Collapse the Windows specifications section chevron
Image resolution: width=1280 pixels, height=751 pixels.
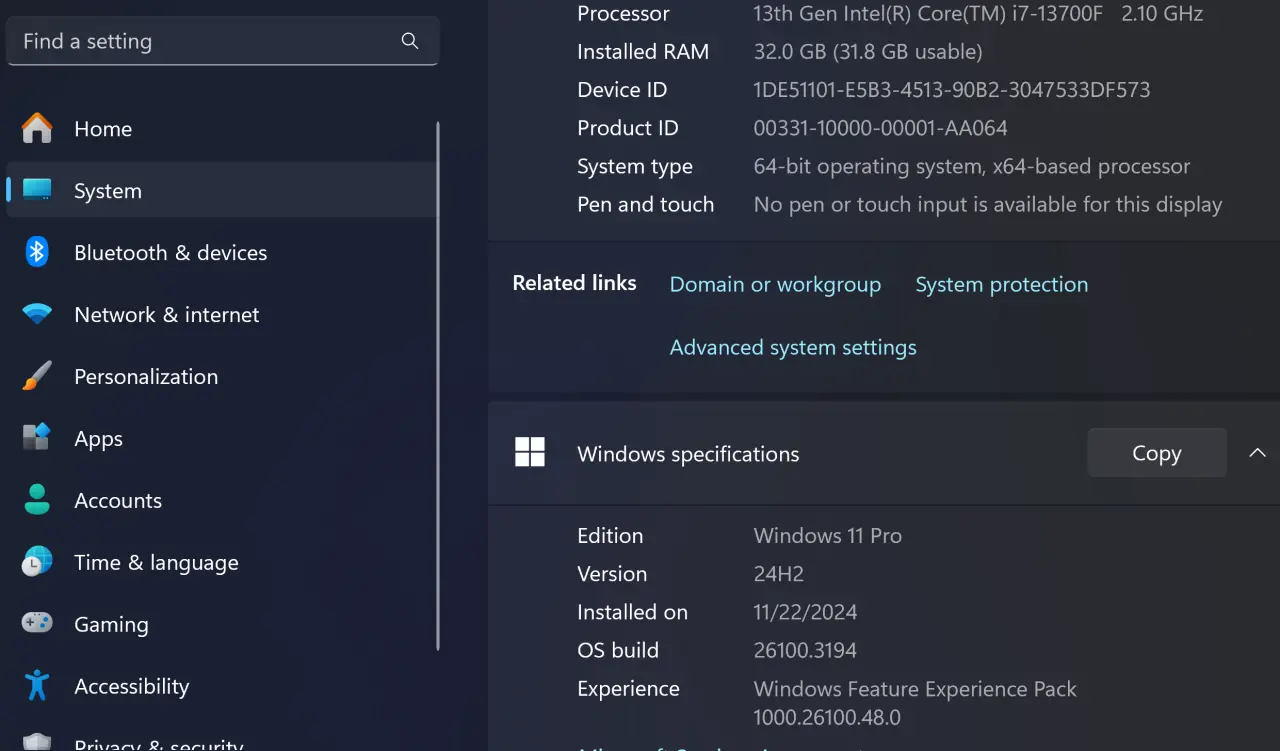(x=1257, y=453)
